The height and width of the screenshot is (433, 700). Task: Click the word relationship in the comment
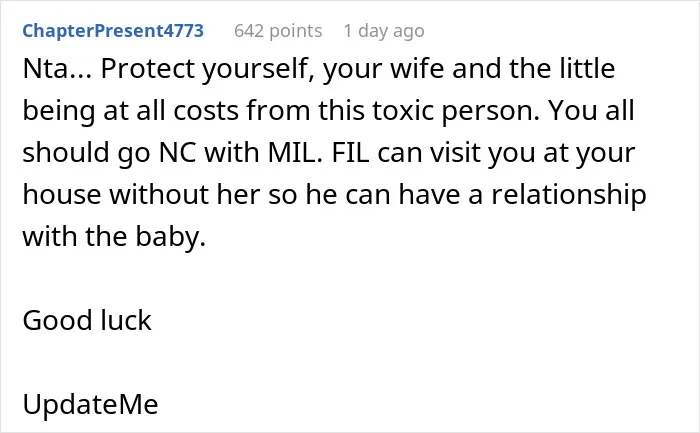point(569,195)
